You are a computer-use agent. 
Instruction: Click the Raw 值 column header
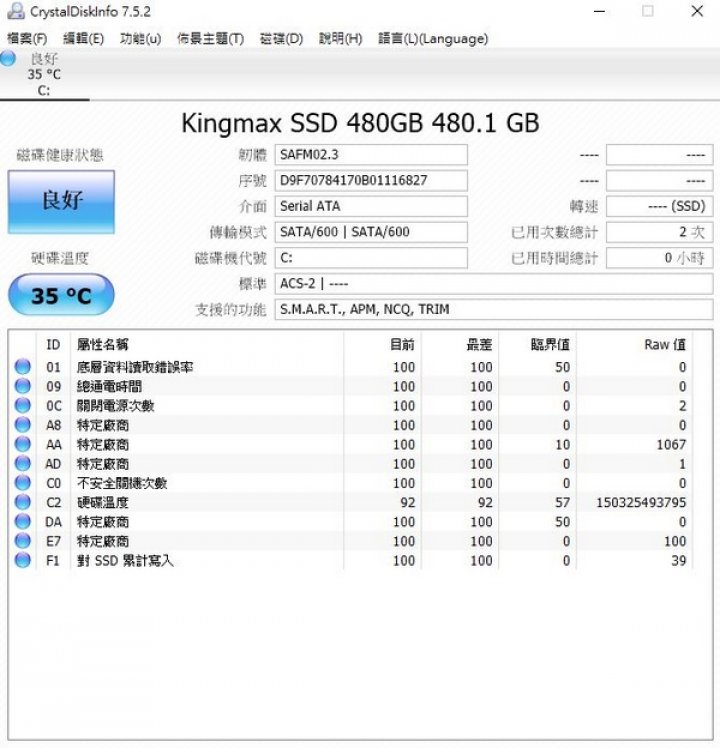635,344
